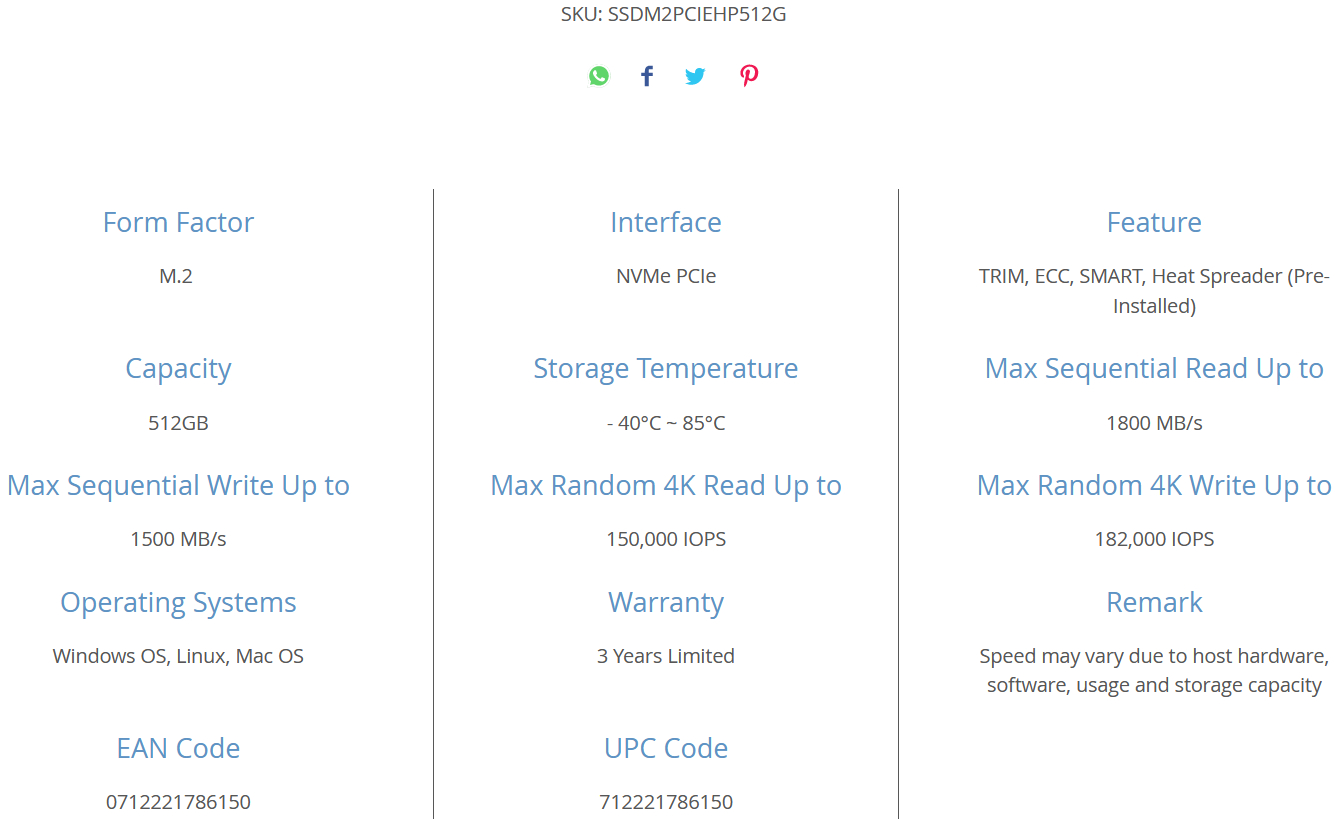Select the Capacity heading
1339x819 pixels.
pyautogui.click(x=178, y=369)
